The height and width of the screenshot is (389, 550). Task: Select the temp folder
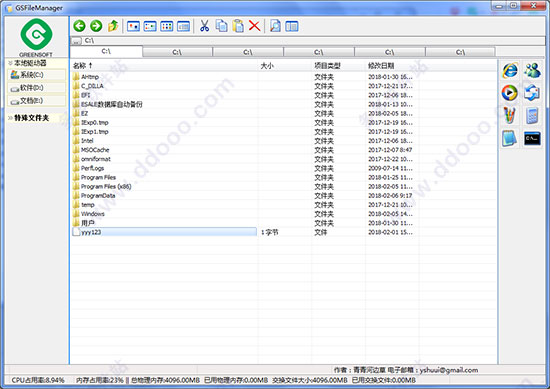(87, 204)
